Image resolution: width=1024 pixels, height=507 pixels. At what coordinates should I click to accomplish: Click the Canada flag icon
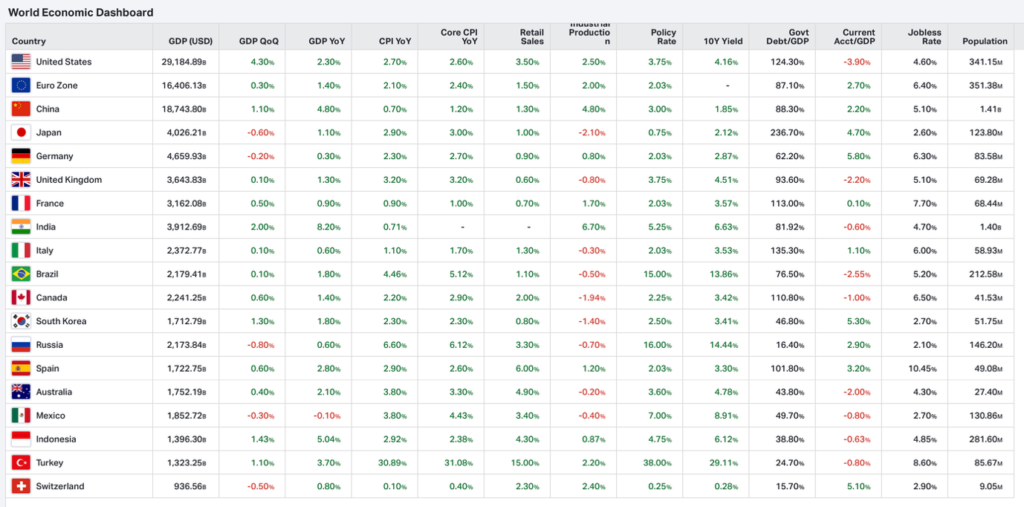[20, 298]
